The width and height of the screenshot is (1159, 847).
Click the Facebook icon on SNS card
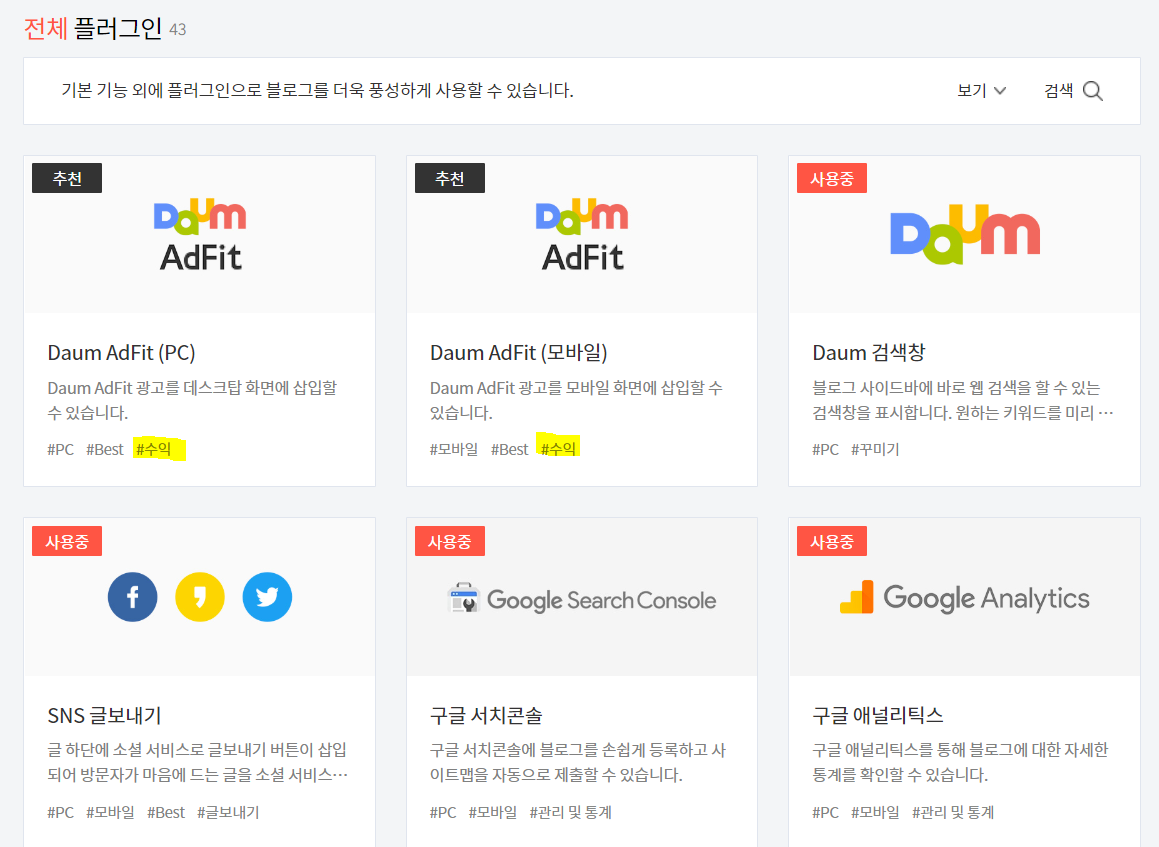tap(132, 596)
